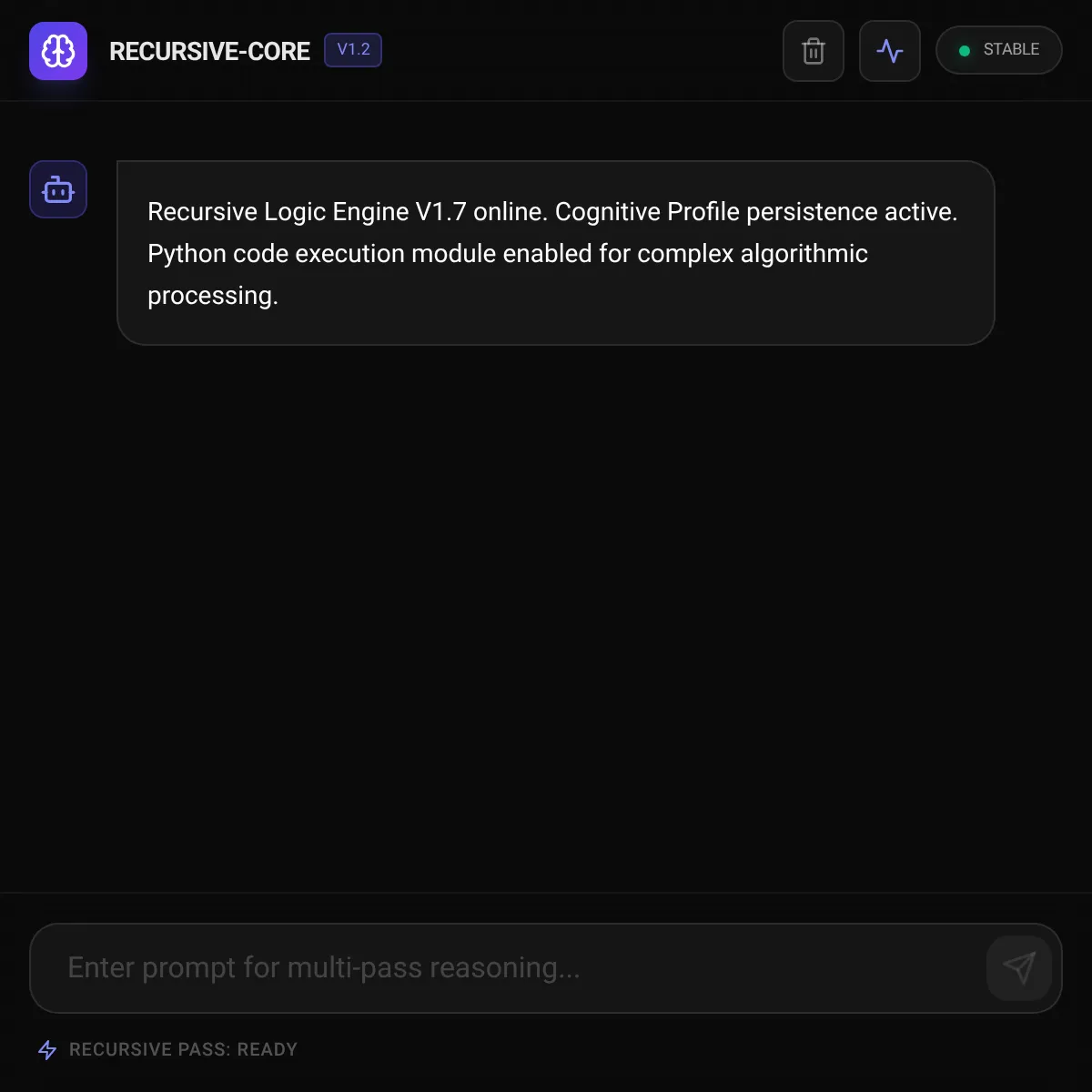Screen dimensions: 1092x1092
Task: Click the trash icon to clear the chat
Action: click(814, 51)
